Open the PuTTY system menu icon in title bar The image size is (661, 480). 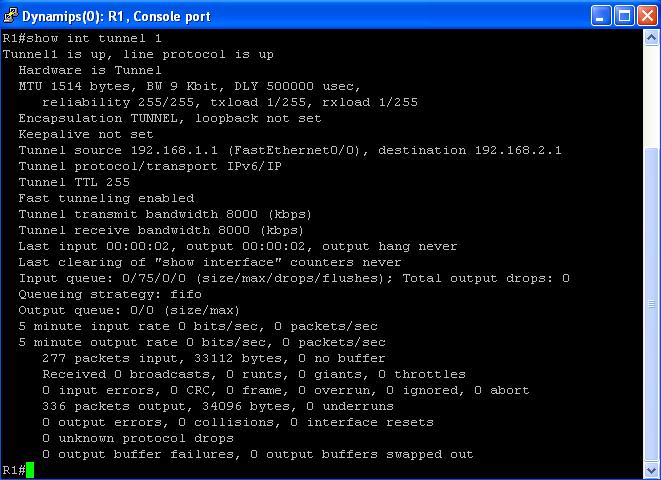[11, 16]
